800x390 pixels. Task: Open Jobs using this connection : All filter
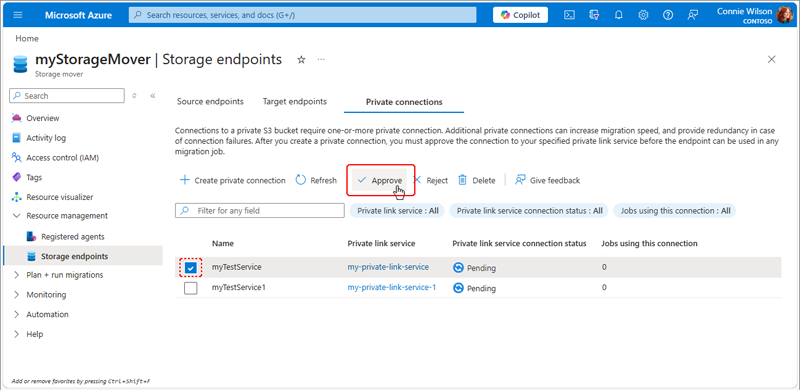pos(675,210)
